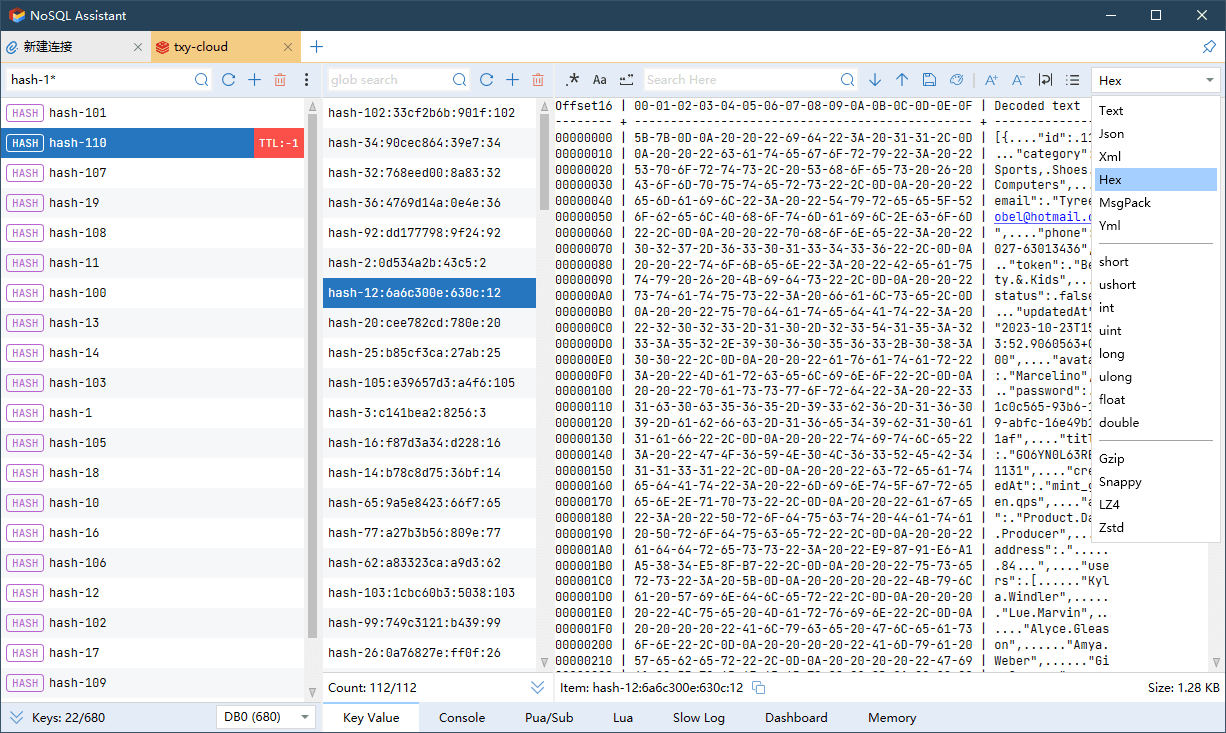Click the save value disk icon

coord(929,80)
